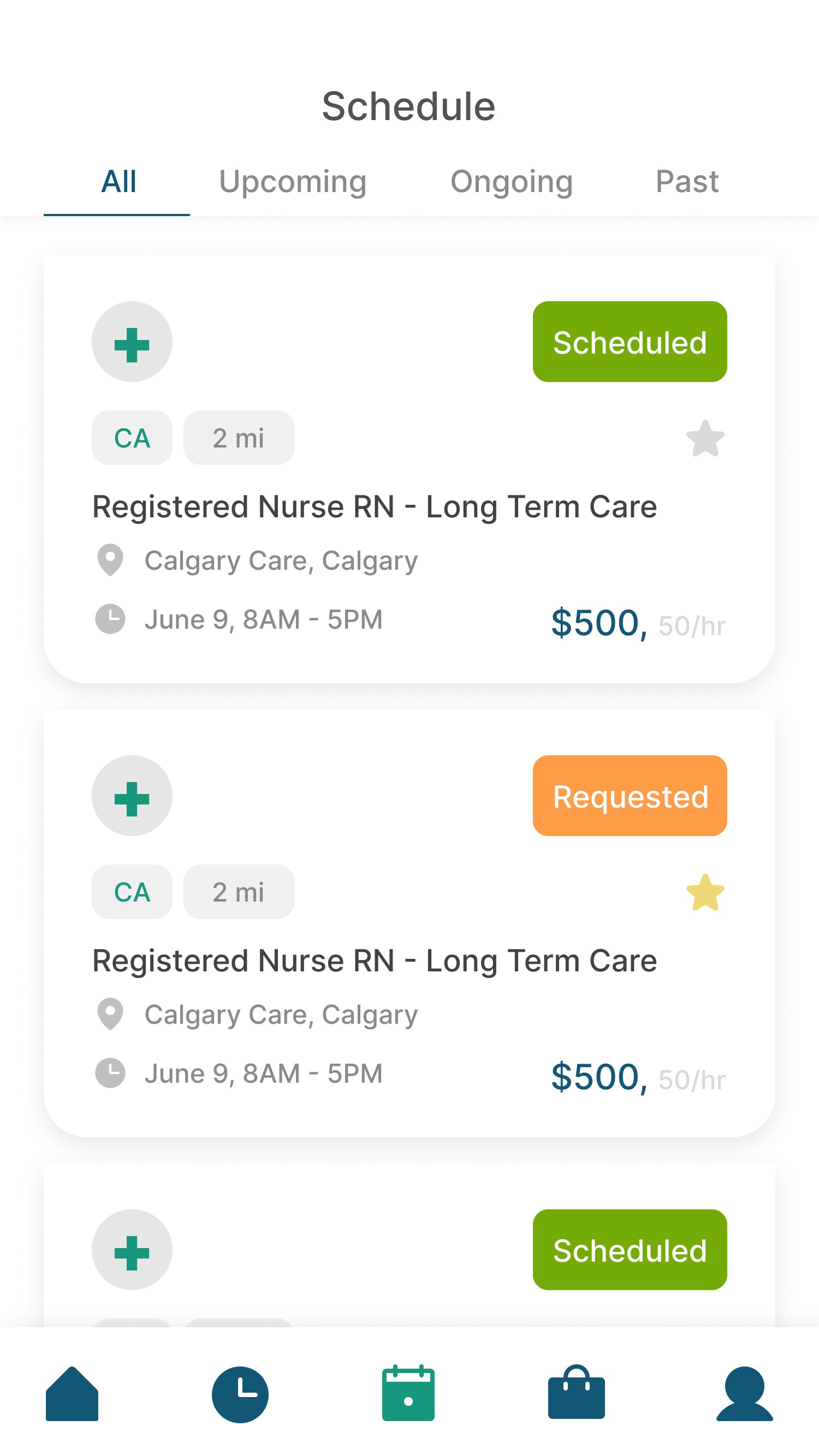The height and width of the screenshot is (1456, 819).
Task: Click the Scheduled badge on third card
Action: pyautogui.click(x=630, y=1250)
